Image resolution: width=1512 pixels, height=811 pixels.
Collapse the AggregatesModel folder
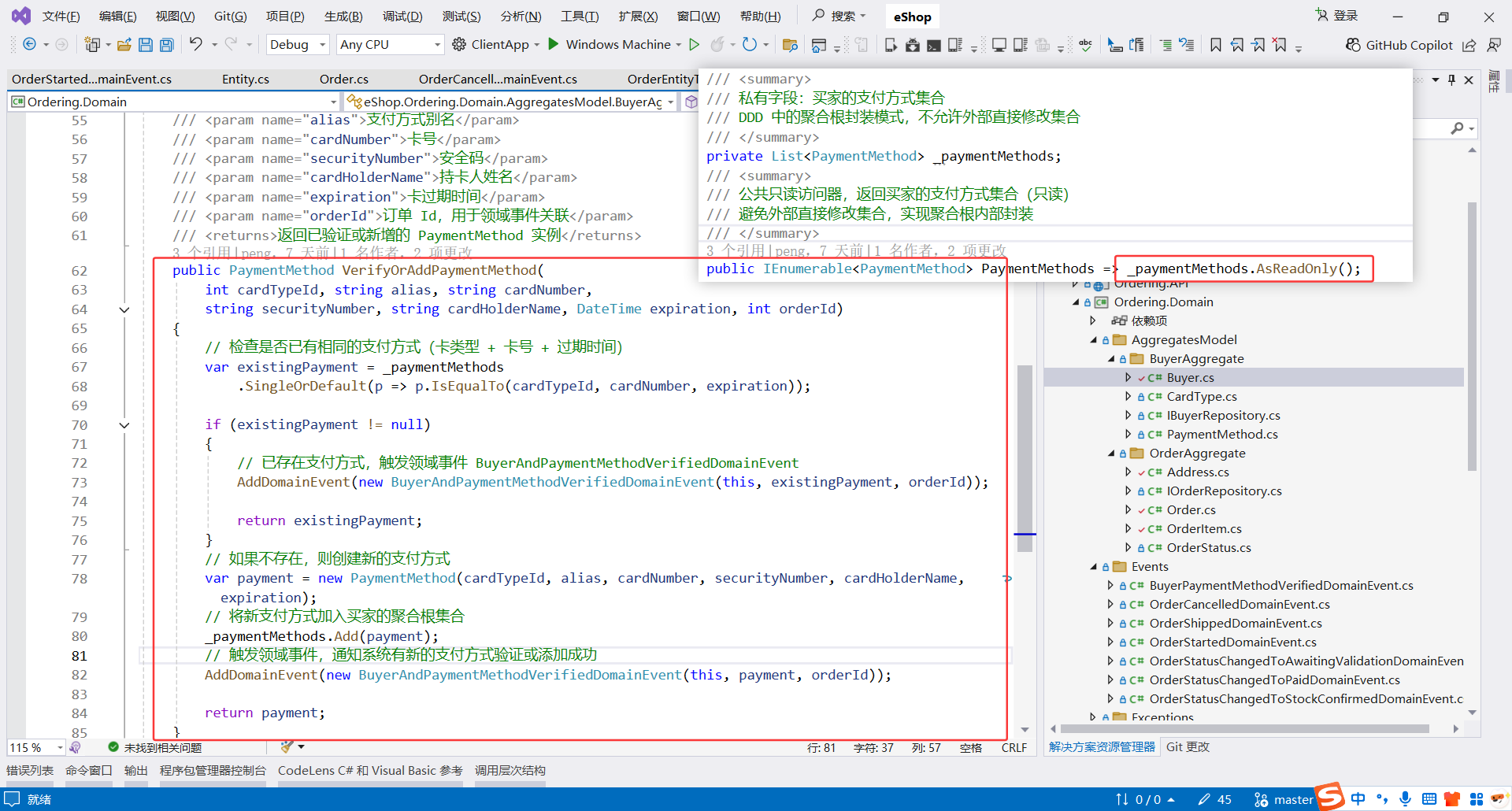(1093, 340)
